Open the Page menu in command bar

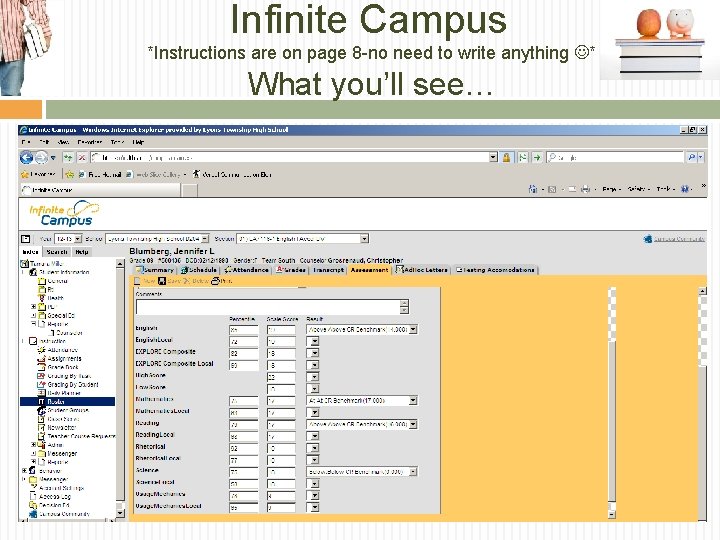coord(611,189)
